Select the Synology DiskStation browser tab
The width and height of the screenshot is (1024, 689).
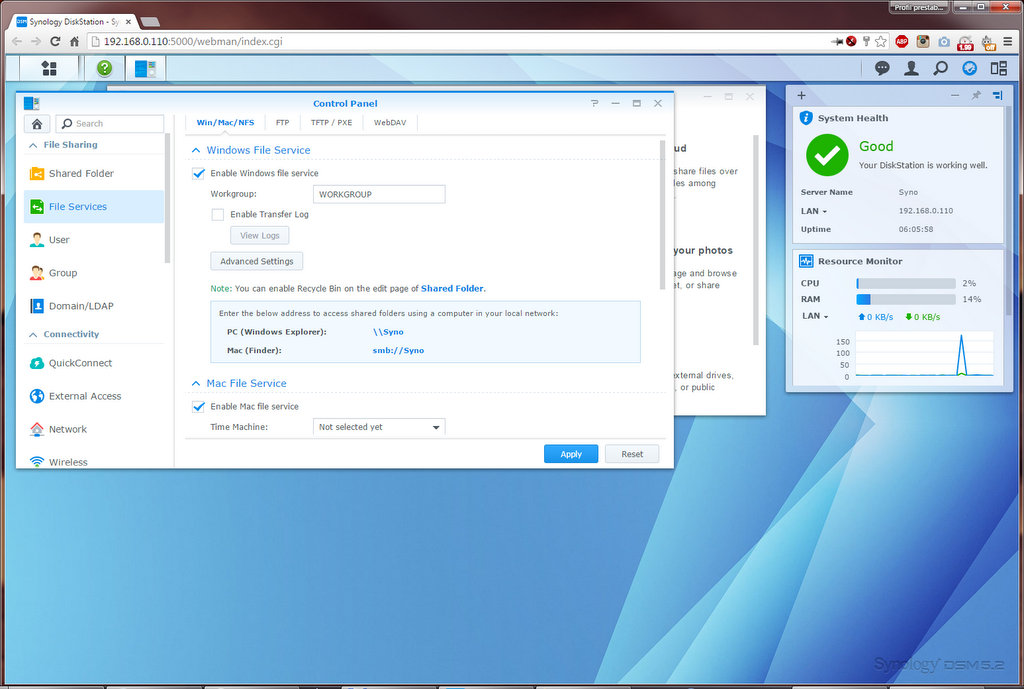[73, 22]
